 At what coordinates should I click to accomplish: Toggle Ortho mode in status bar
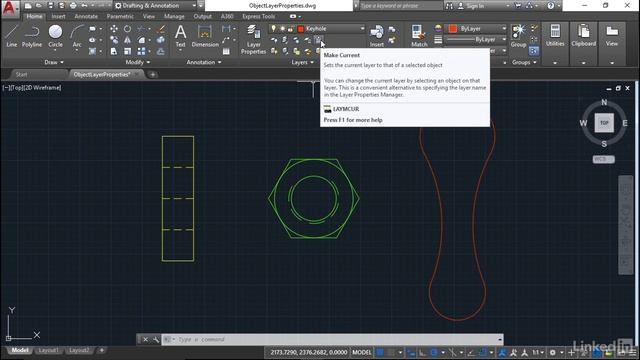422,352
